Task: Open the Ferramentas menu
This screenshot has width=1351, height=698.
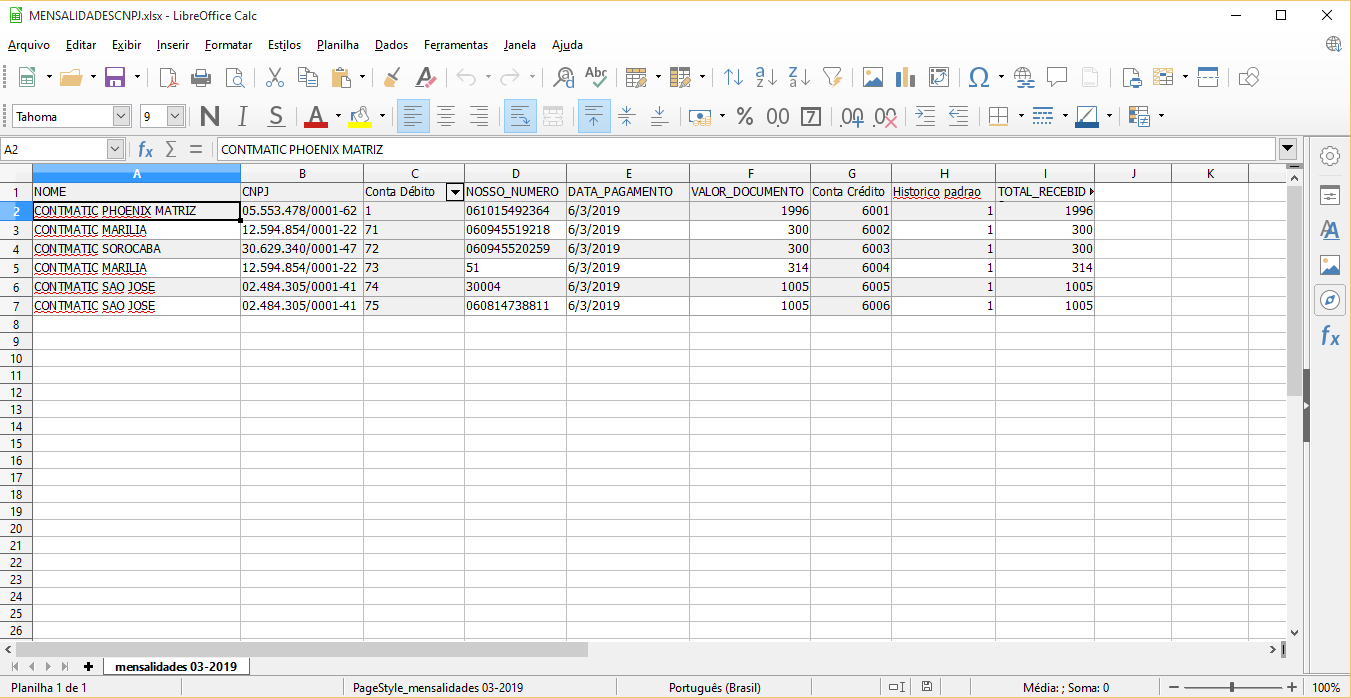Action: click(x=456, y=45)
